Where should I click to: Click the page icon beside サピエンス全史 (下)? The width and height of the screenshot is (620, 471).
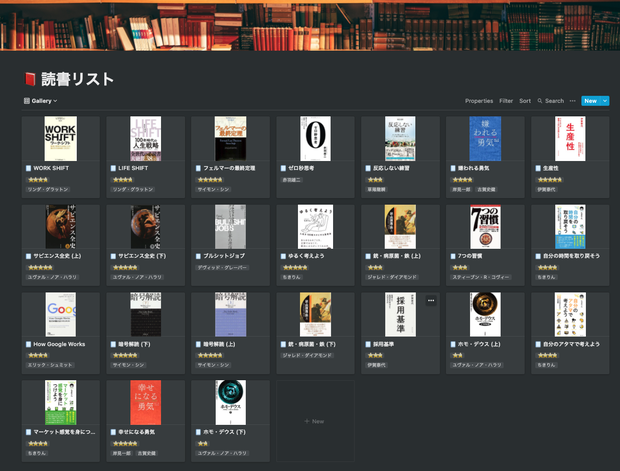pyautogui.click(x=113, y=256)
